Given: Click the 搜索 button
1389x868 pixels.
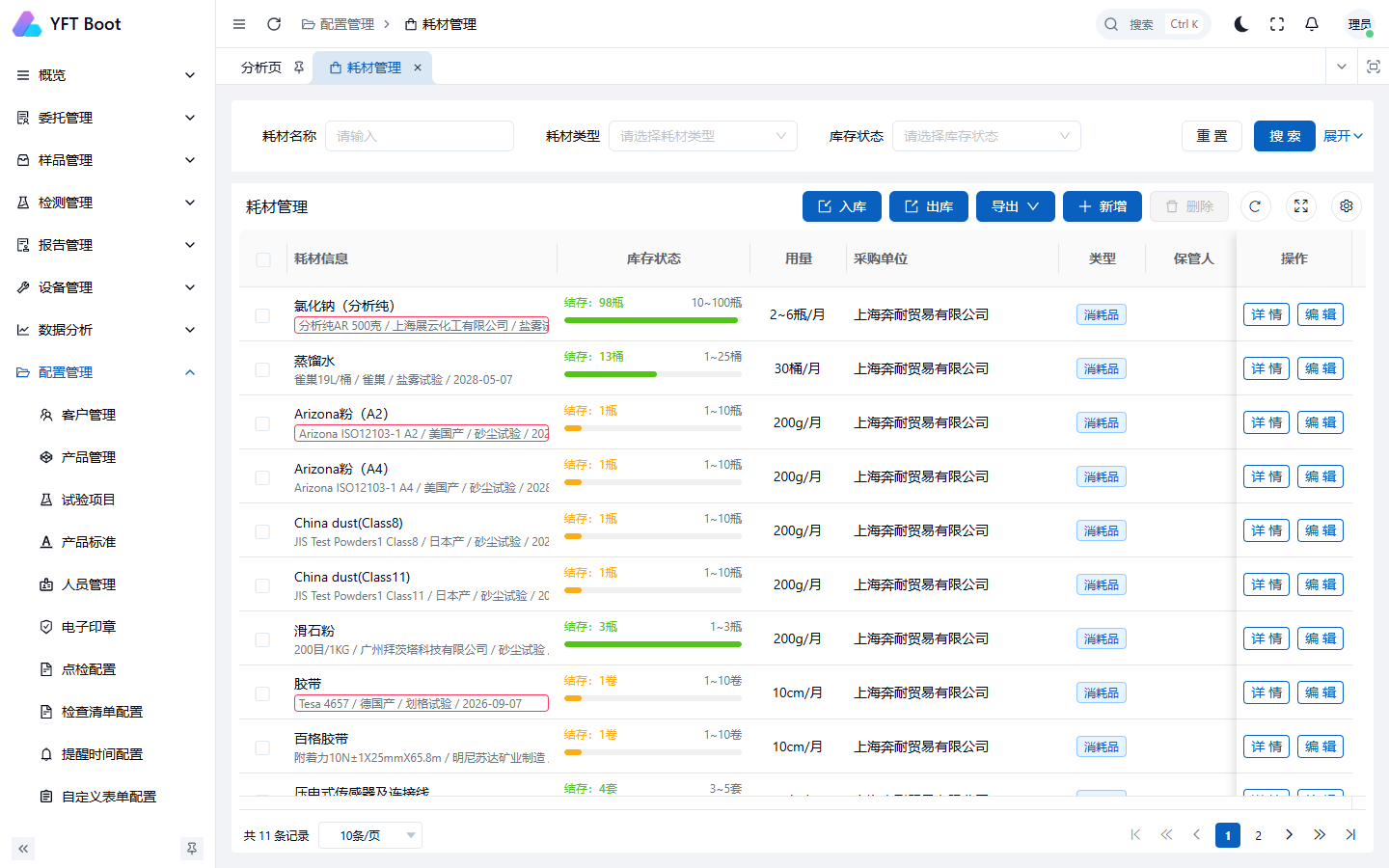Looking at the screenshot, I should click(x=1285, y=136).
